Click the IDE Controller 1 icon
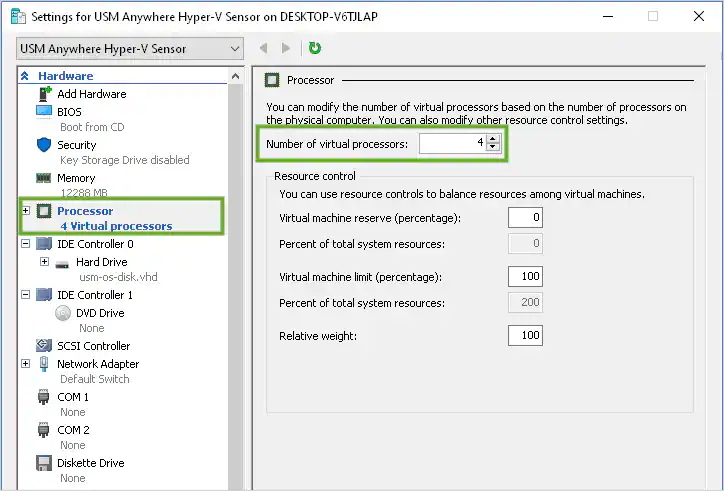The width and height of the screenshot is (724, 491). pos(44,294)
